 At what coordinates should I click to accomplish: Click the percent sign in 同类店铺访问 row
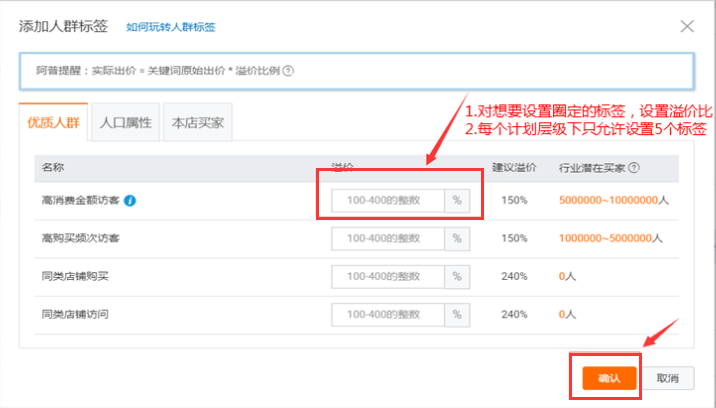click(x=457, y=314)
